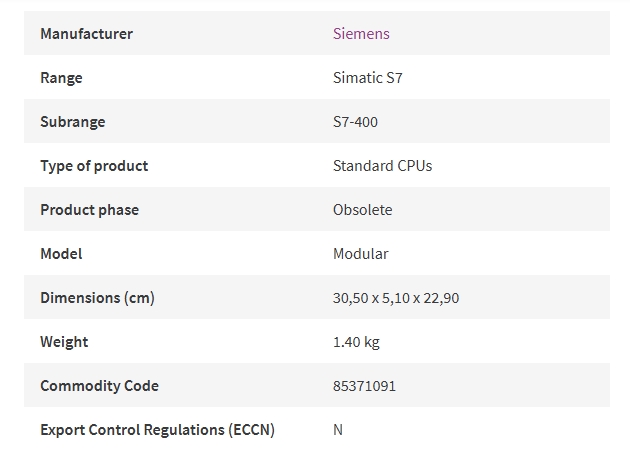Open the Siemens manufacturer link
The height and width of the screenshot is (456, 630).
point(361,33)
